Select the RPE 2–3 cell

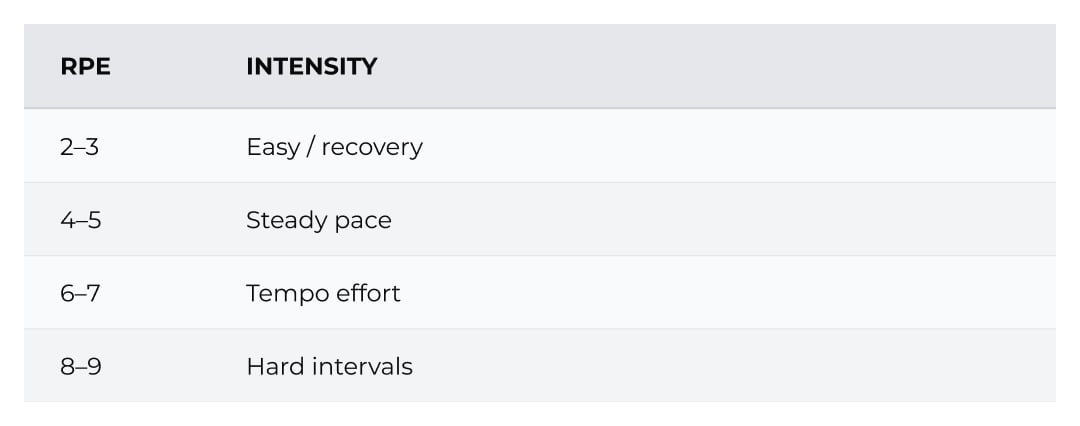coord(80,147)
